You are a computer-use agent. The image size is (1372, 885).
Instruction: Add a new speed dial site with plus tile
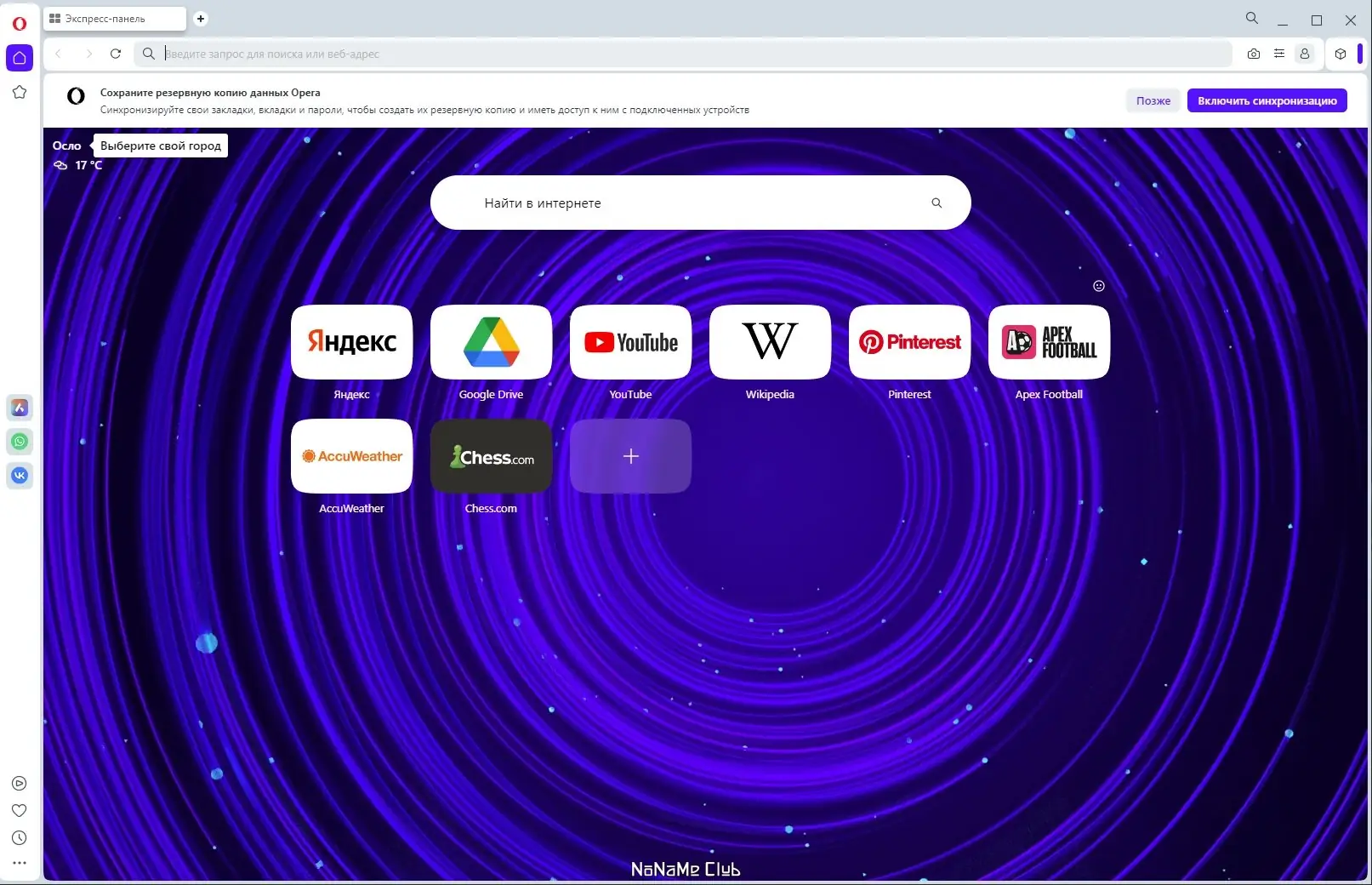pos(630,456)
